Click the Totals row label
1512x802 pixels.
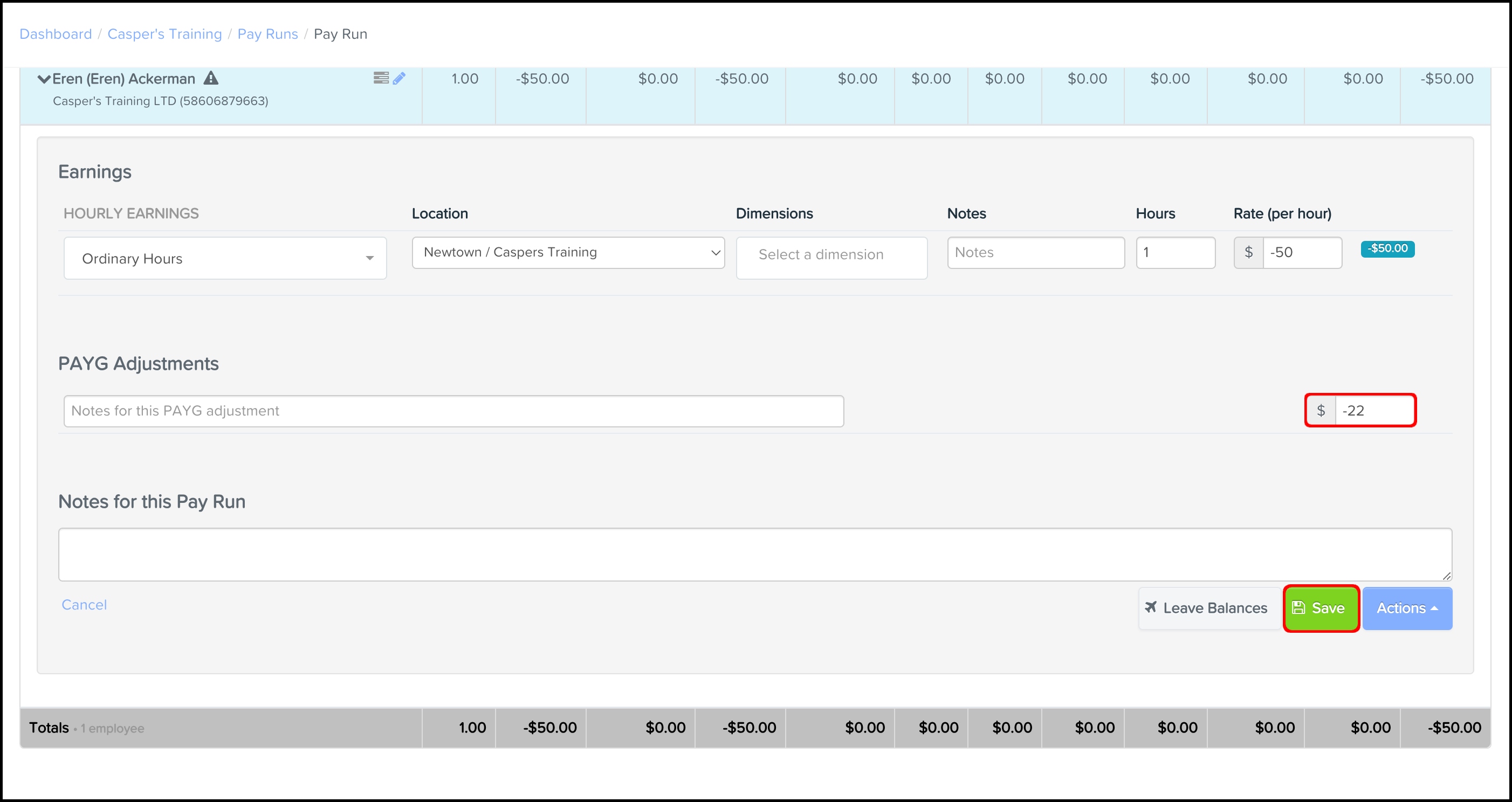49,728
